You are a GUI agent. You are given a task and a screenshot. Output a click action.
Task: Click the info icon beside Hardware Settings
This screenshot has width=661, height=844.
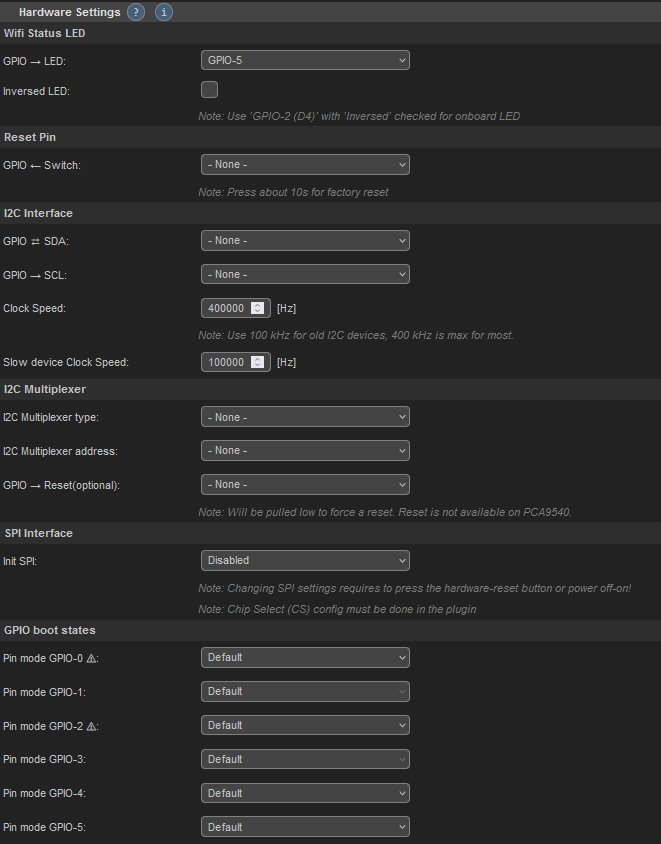point(164,13)
